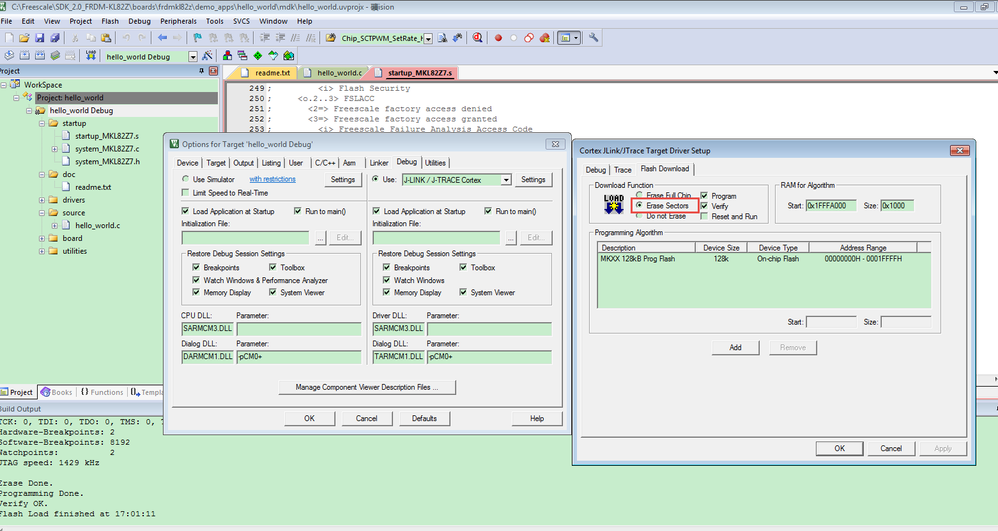Translate the current file using the toolbar icon
The image size is (998, 531).
tap(9, 56)
